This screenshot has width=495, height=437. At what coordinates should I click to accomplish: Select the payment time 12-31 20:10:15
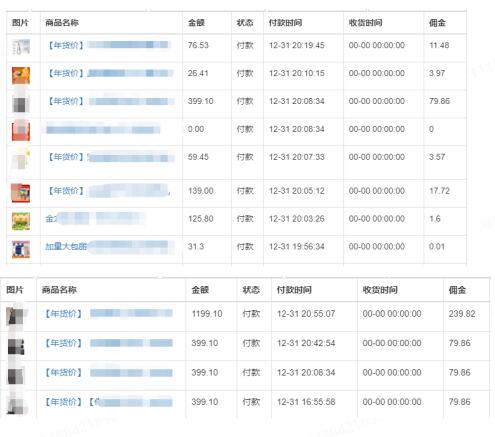pyautogui.click(x=297, y=73)
